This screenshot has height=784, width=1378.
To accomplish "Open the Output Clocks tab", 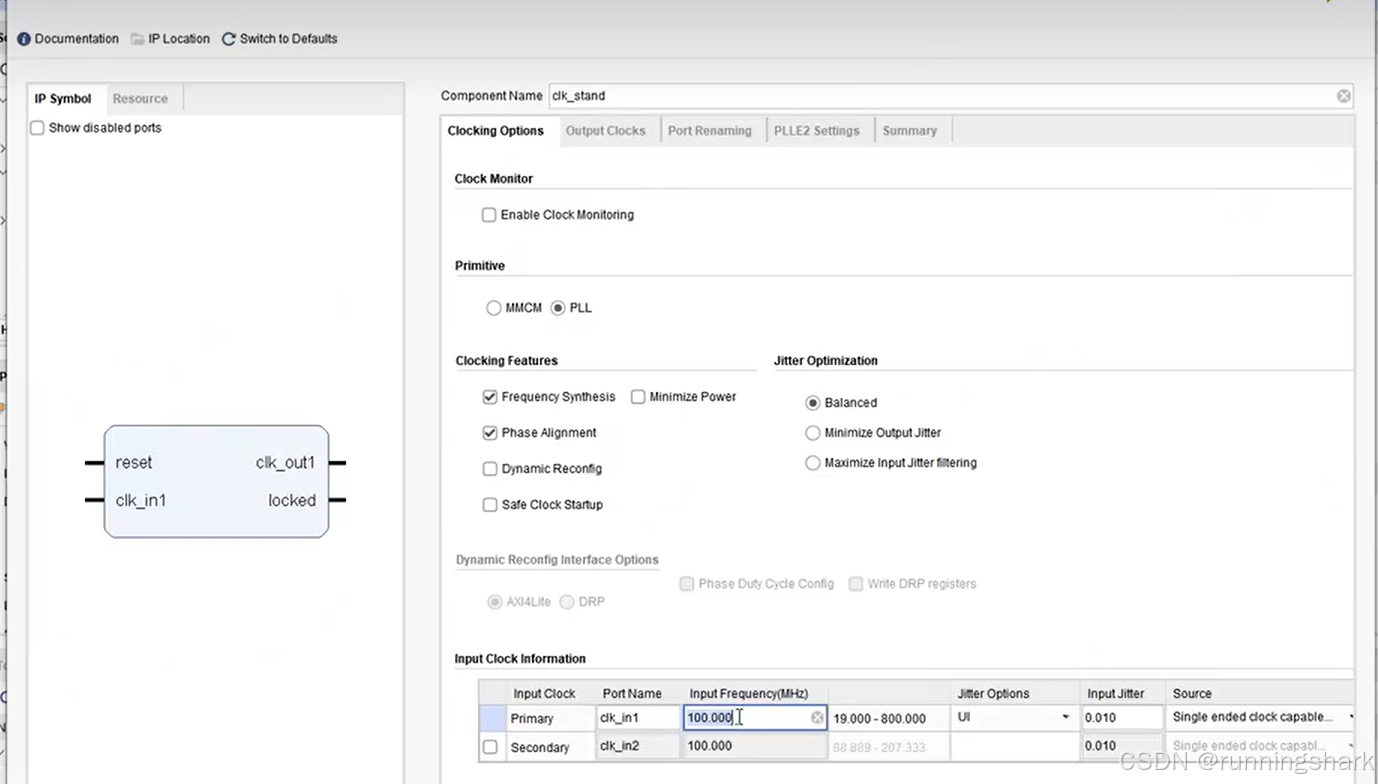I will (x=605, y=131).
